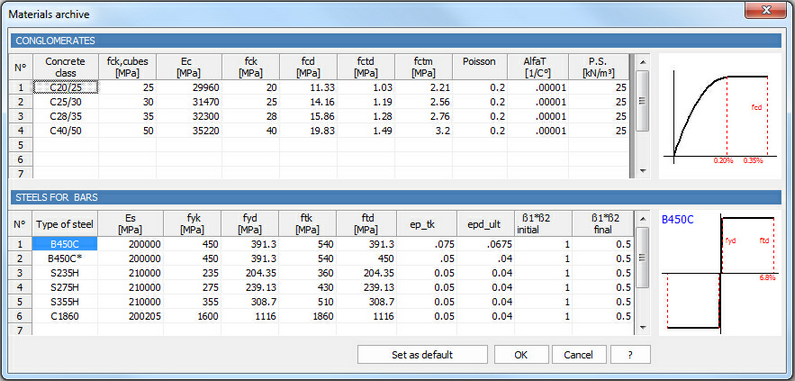
Task: Click conglomerates table scroll up arrow
Action: [x=643, y=62]
